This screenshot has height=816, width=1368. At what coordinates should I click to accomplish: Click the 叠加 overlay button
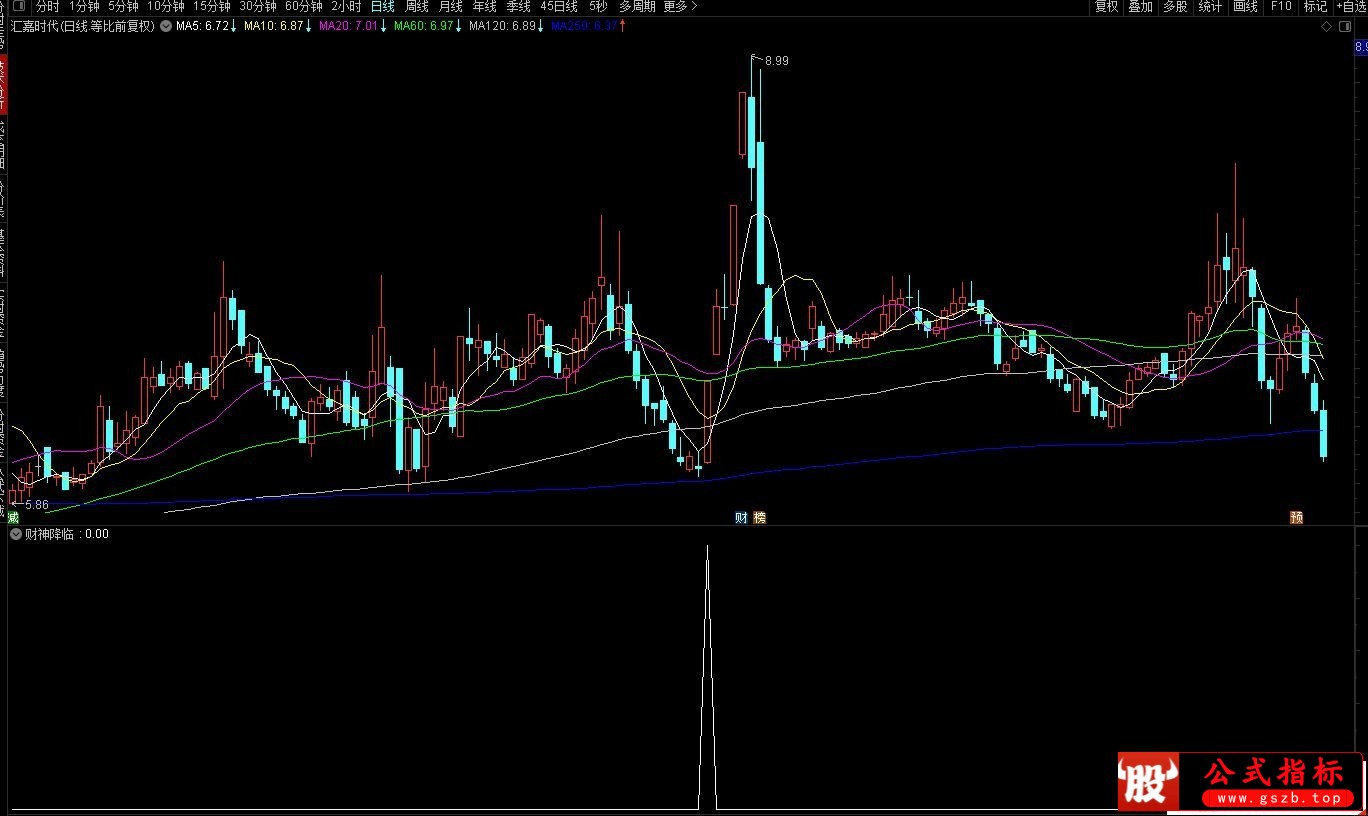point(1140,6)
